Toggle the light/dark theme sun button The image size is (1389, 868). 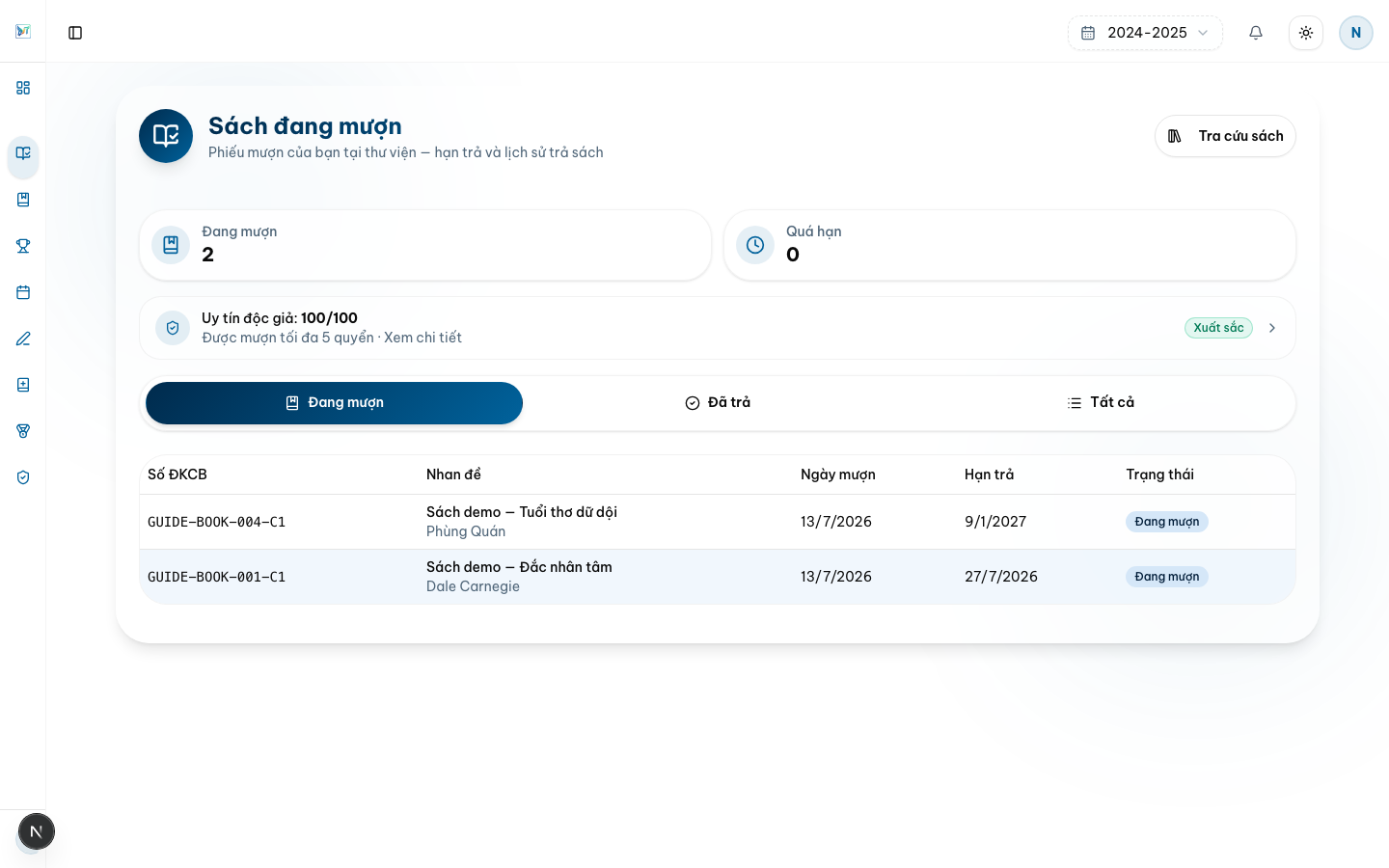coord(1306,33)
